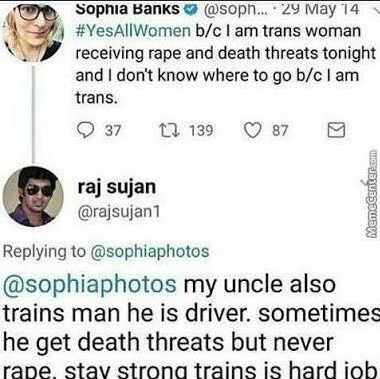Image resolution: width=380 pixels, height=379 pixels.
Task: Open raj sujan's profile picture
Action: click(x=33, y=196)
